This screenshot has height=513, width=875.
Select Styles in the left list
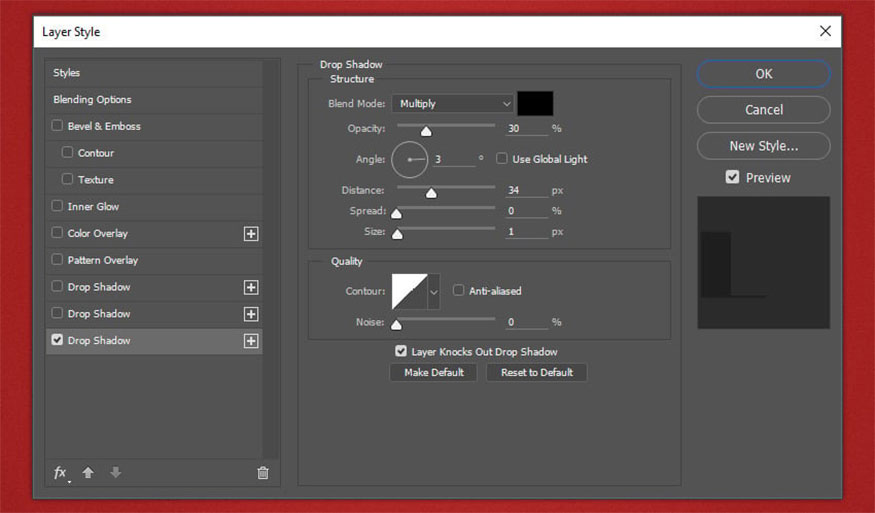67,73
